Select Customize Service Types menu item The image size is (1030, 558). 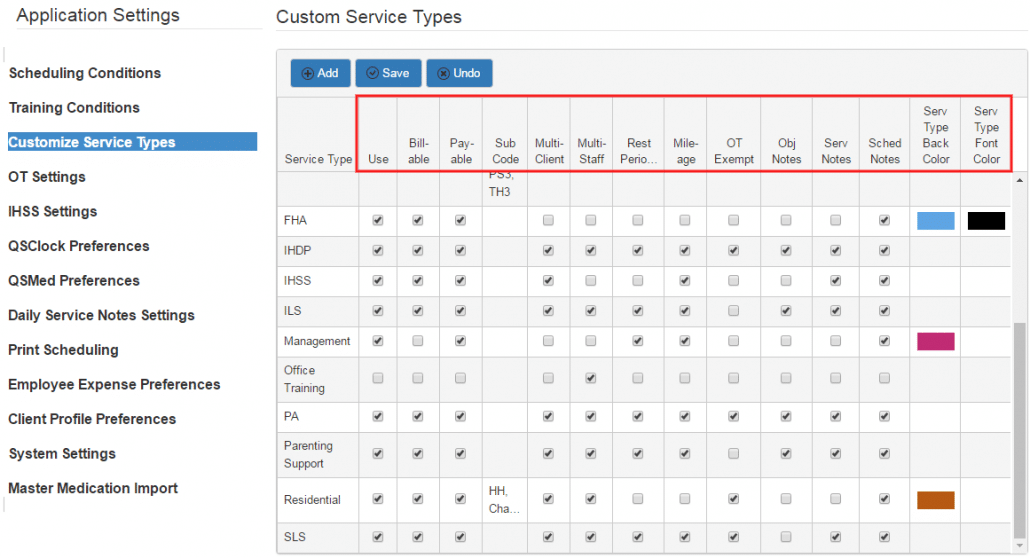click(x=132, y=142)
